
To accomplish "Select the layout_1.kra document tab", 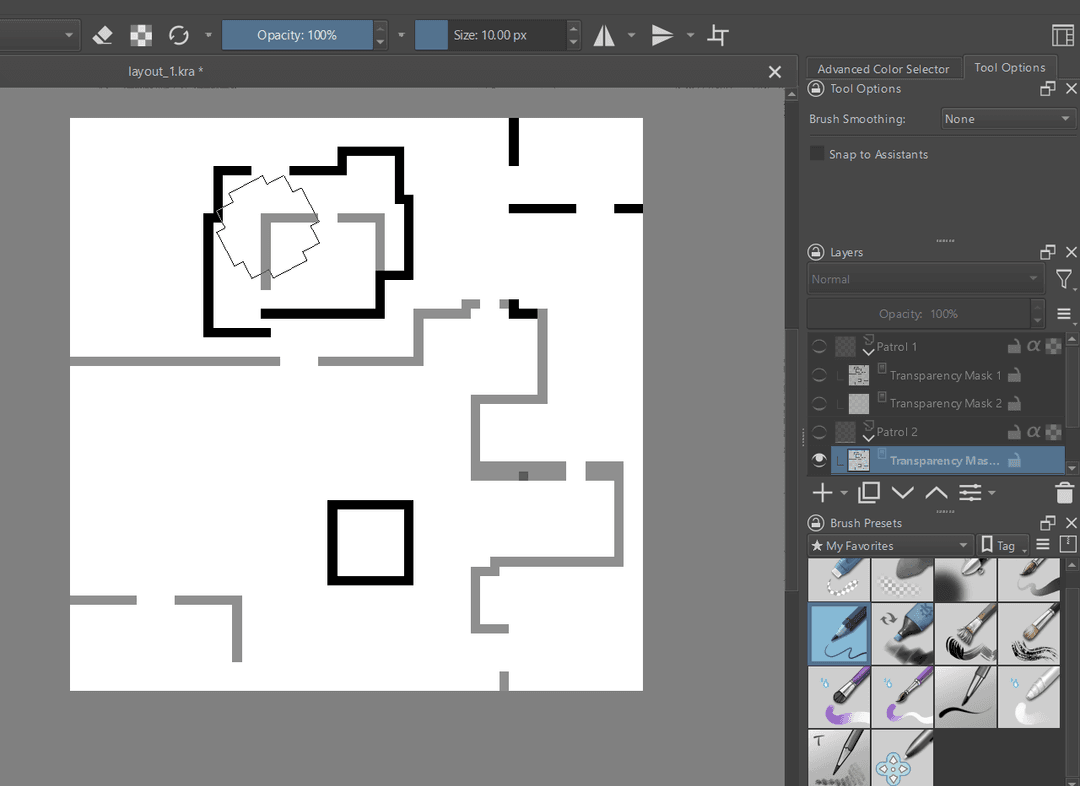I will (x=165, y=72).
